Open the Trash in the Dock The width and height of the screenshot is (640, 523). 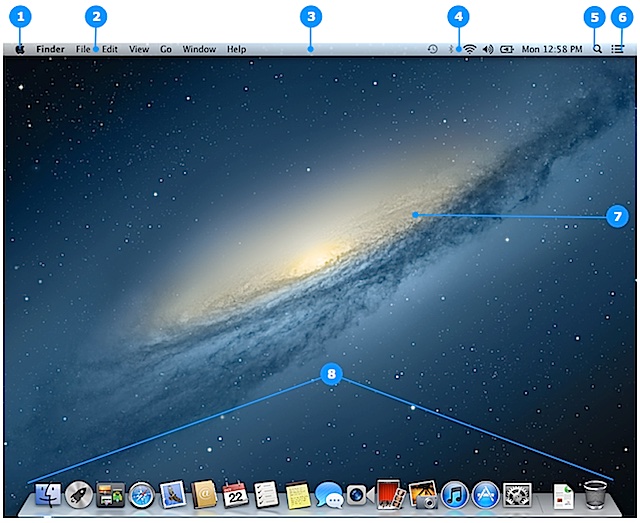click(x=596, y=494)
